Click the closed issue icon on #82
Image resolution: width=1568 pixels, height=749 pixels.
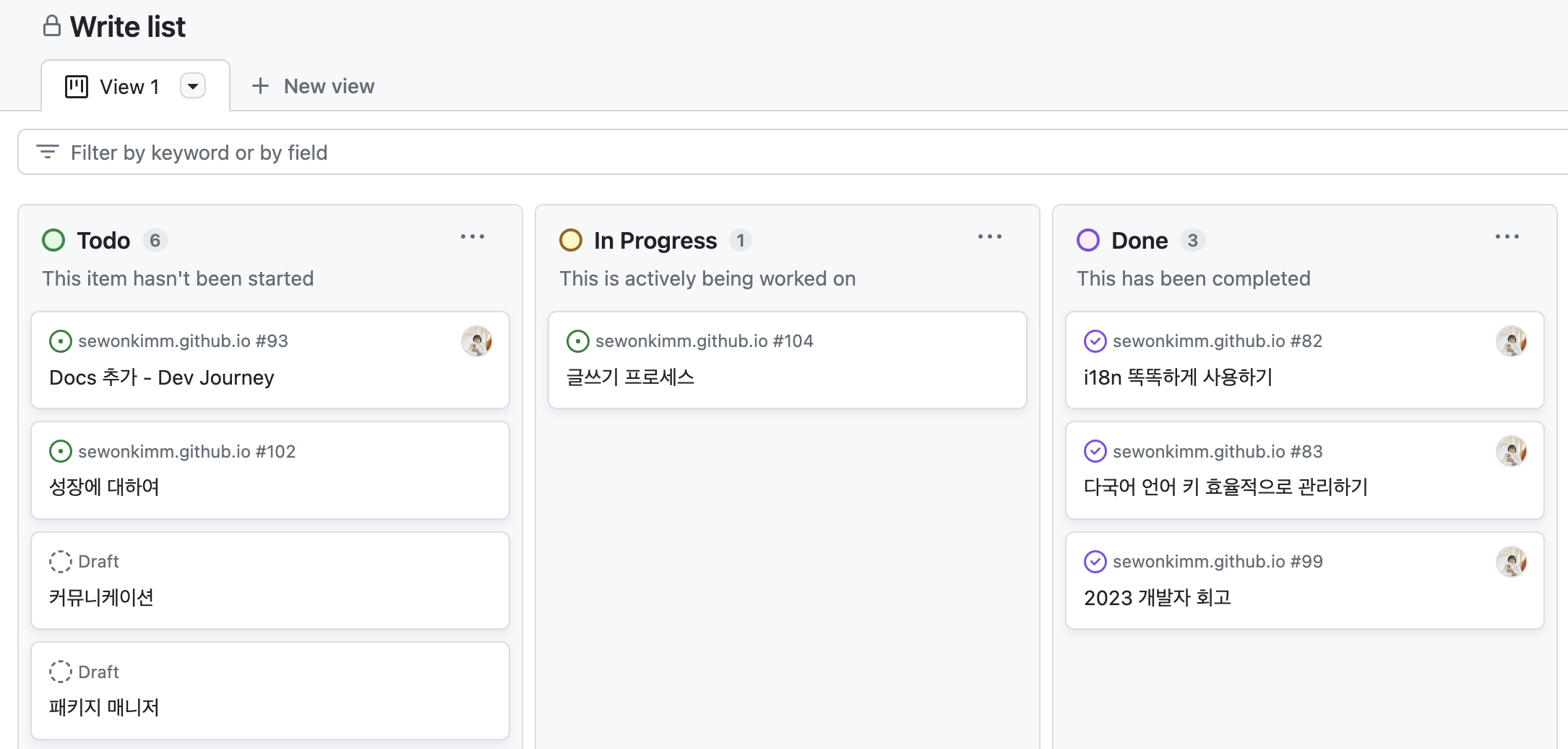tap(1095, 341)
